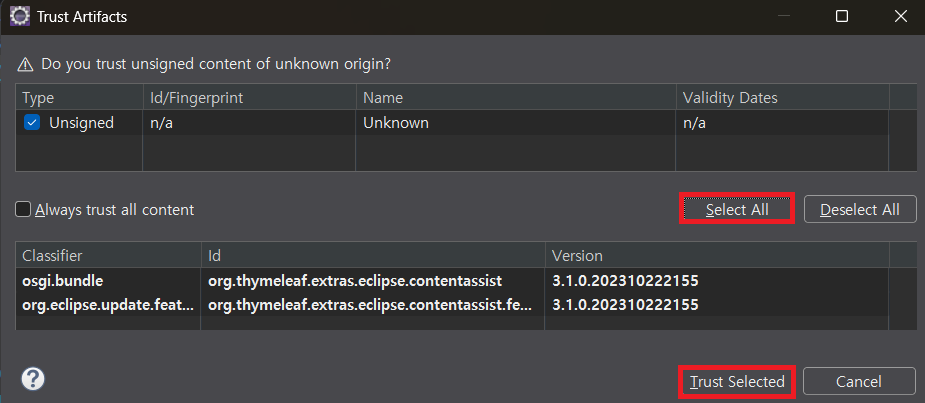Click the Deselect All button
The image size is (925, 403).
pyautogui.click(x=860, y=209)
